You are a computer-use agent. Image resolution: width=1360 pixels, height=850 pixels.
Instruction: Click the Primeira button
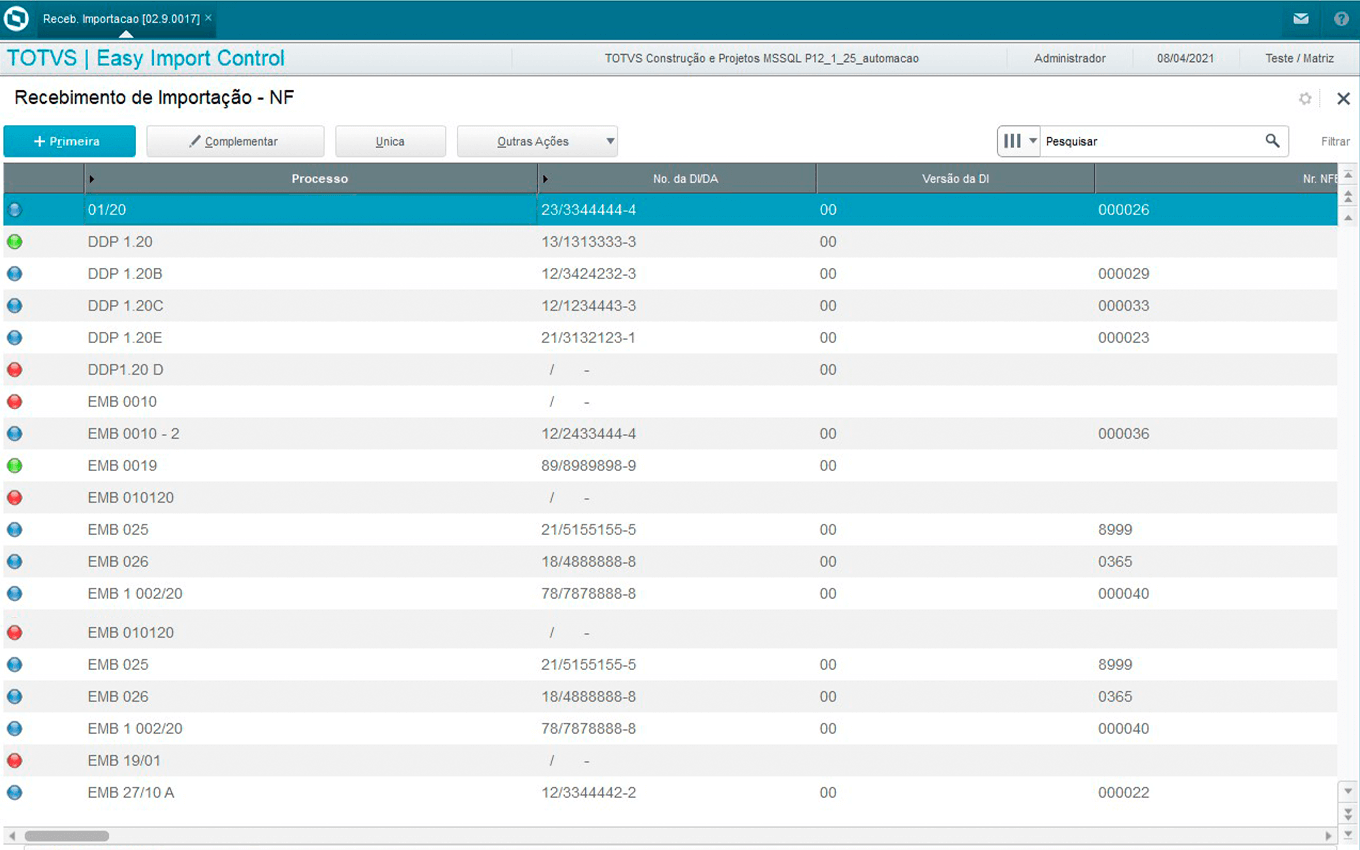69,142
